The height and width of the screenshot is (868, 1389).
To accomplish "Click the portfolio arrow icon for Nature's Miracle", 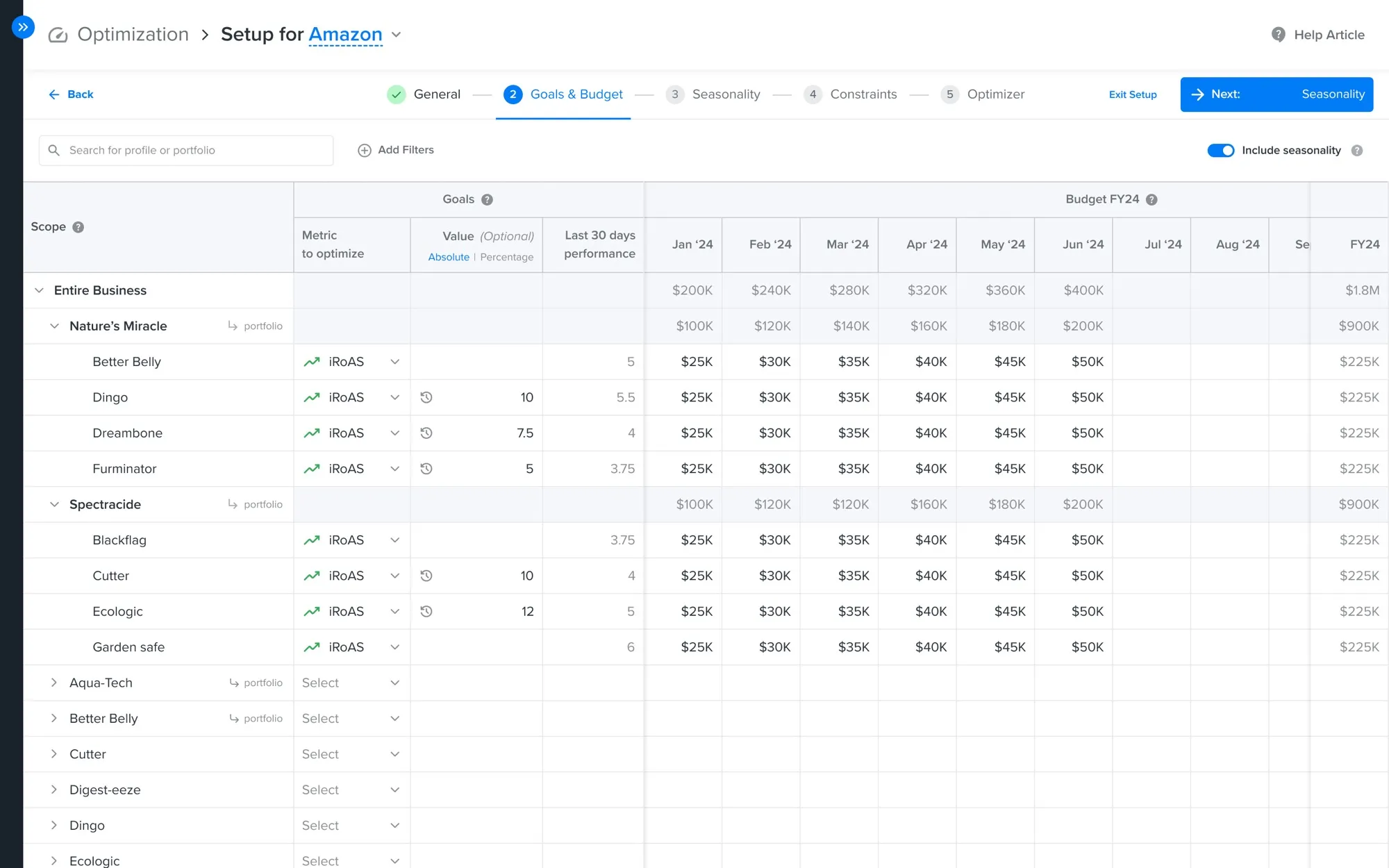I will click(x=233, y=326).
